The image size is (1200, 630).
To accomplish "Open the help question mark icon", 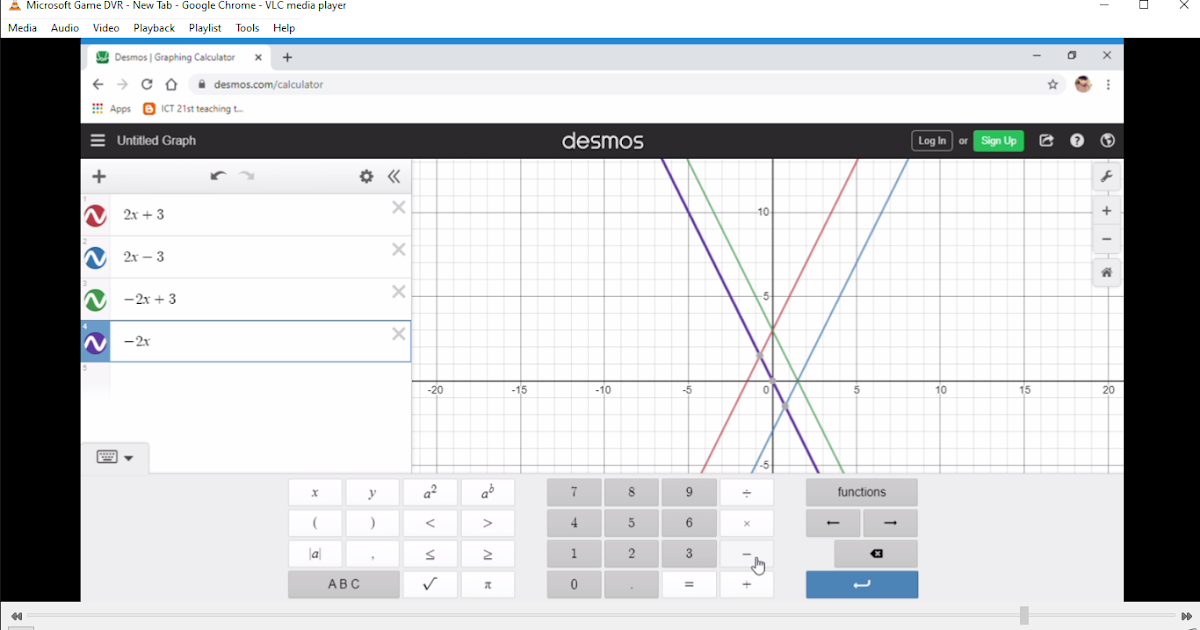I will (1077, 141).
